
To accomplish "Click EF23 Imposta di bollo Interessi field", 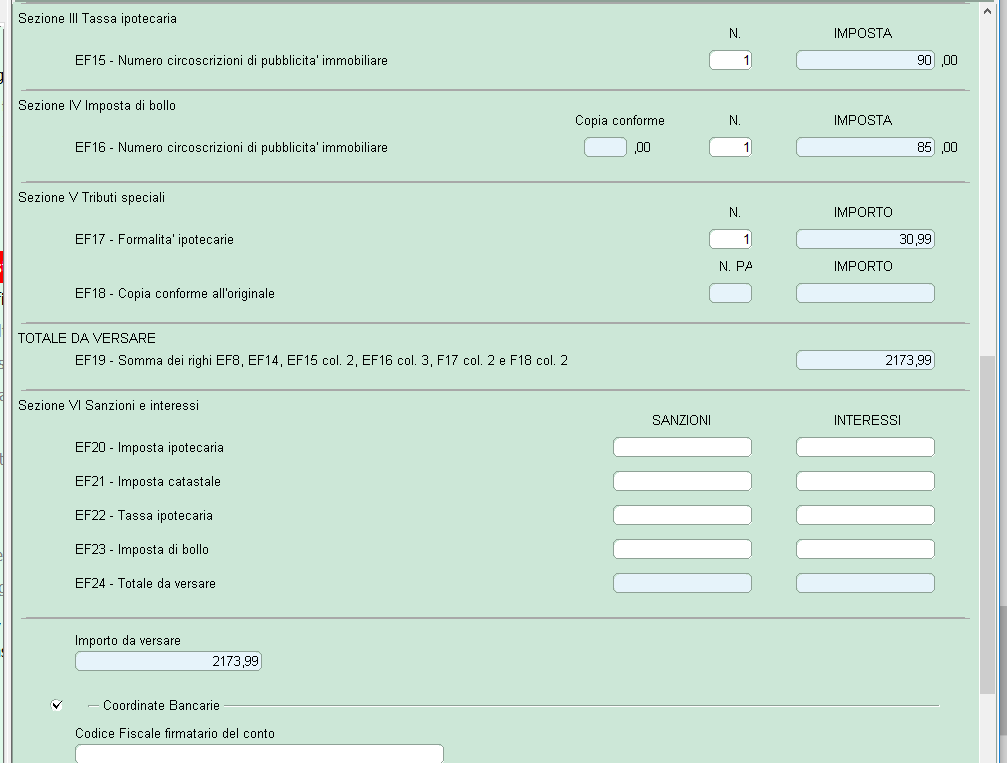I will click(865, 549).
